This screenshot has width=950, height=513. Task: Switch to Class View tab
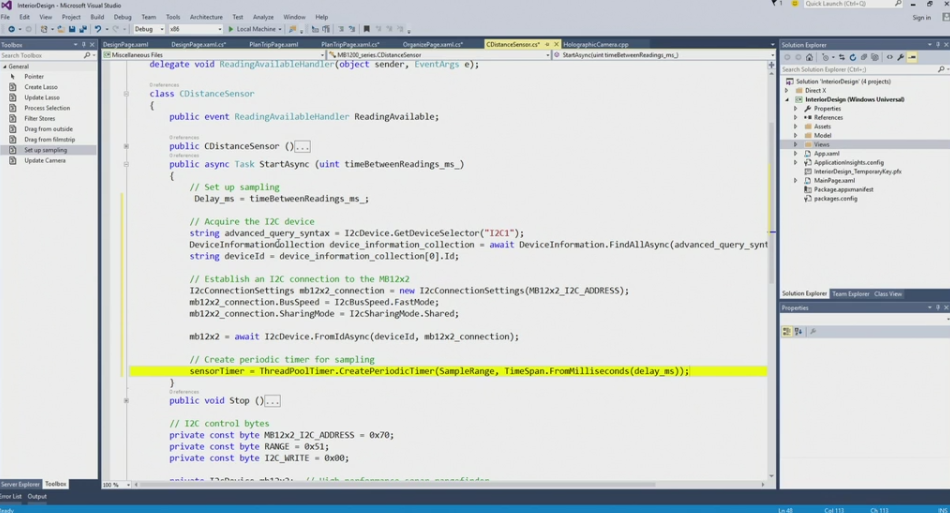[888, 294]
